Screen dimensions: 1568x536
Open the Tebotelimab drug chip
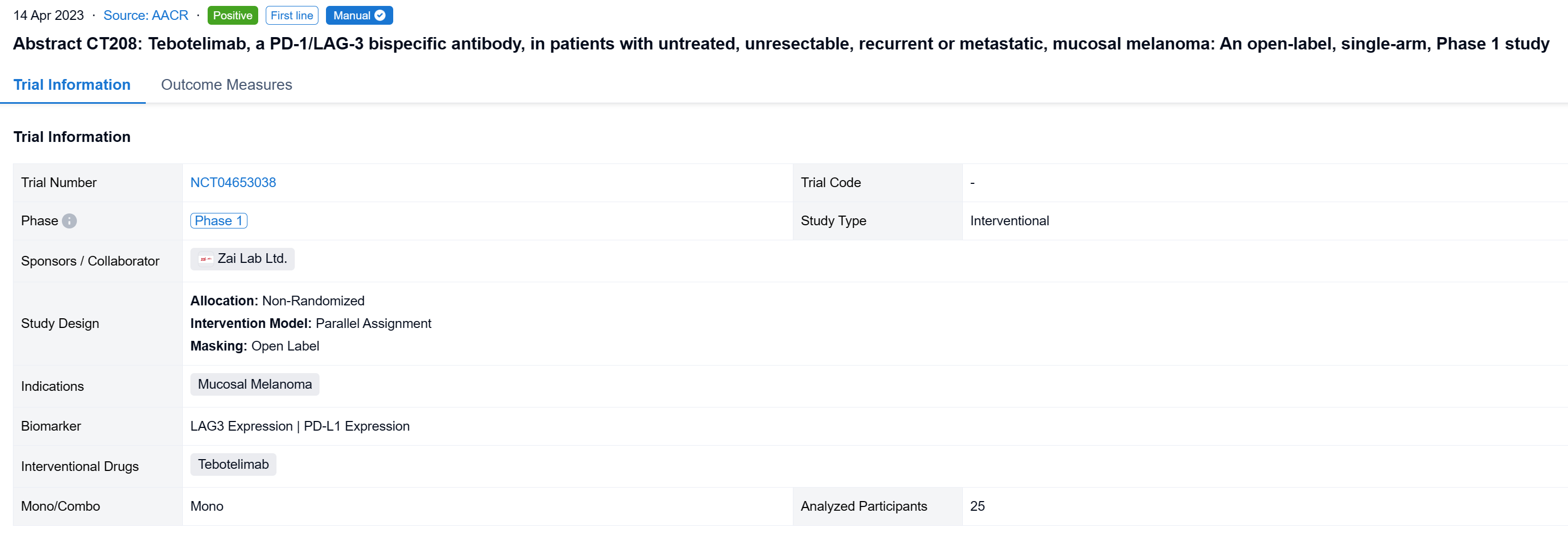pyautogui.click(x=233, y=465)
